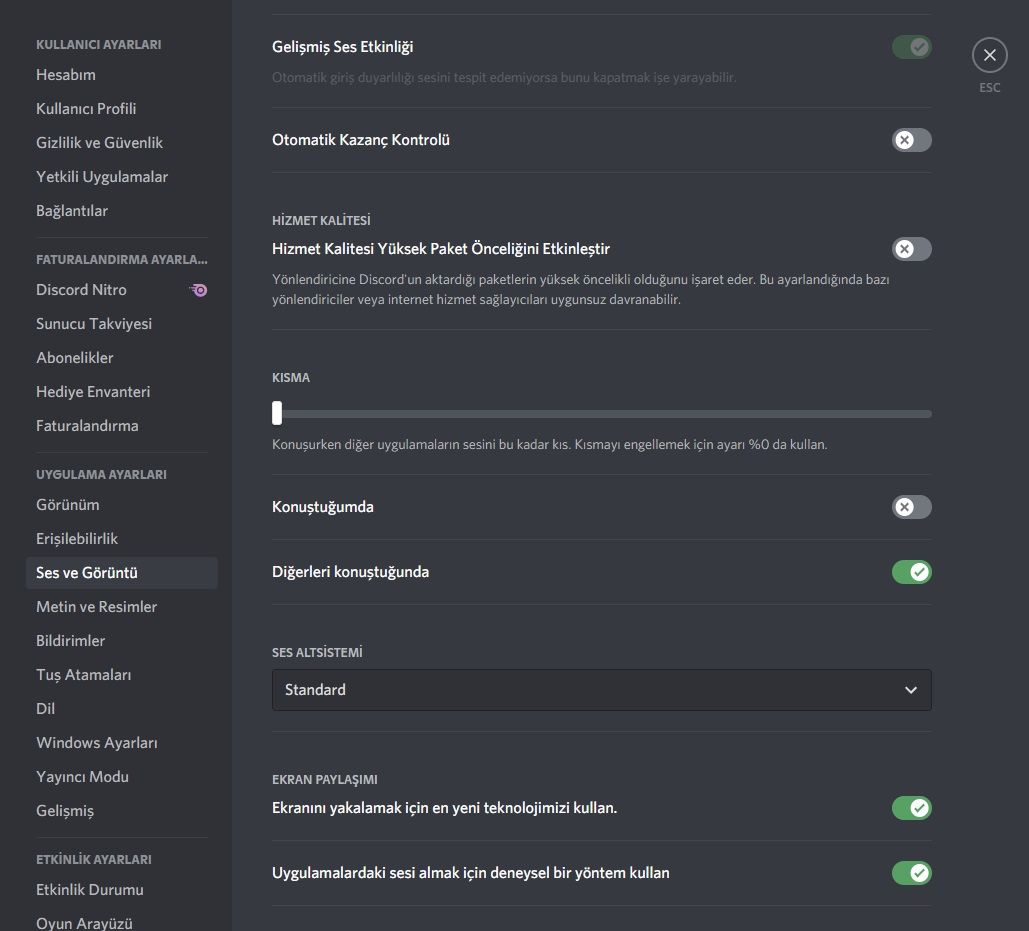Select Görünüm in the sidebar
The image size is (1029, 931).
(68, 505)
